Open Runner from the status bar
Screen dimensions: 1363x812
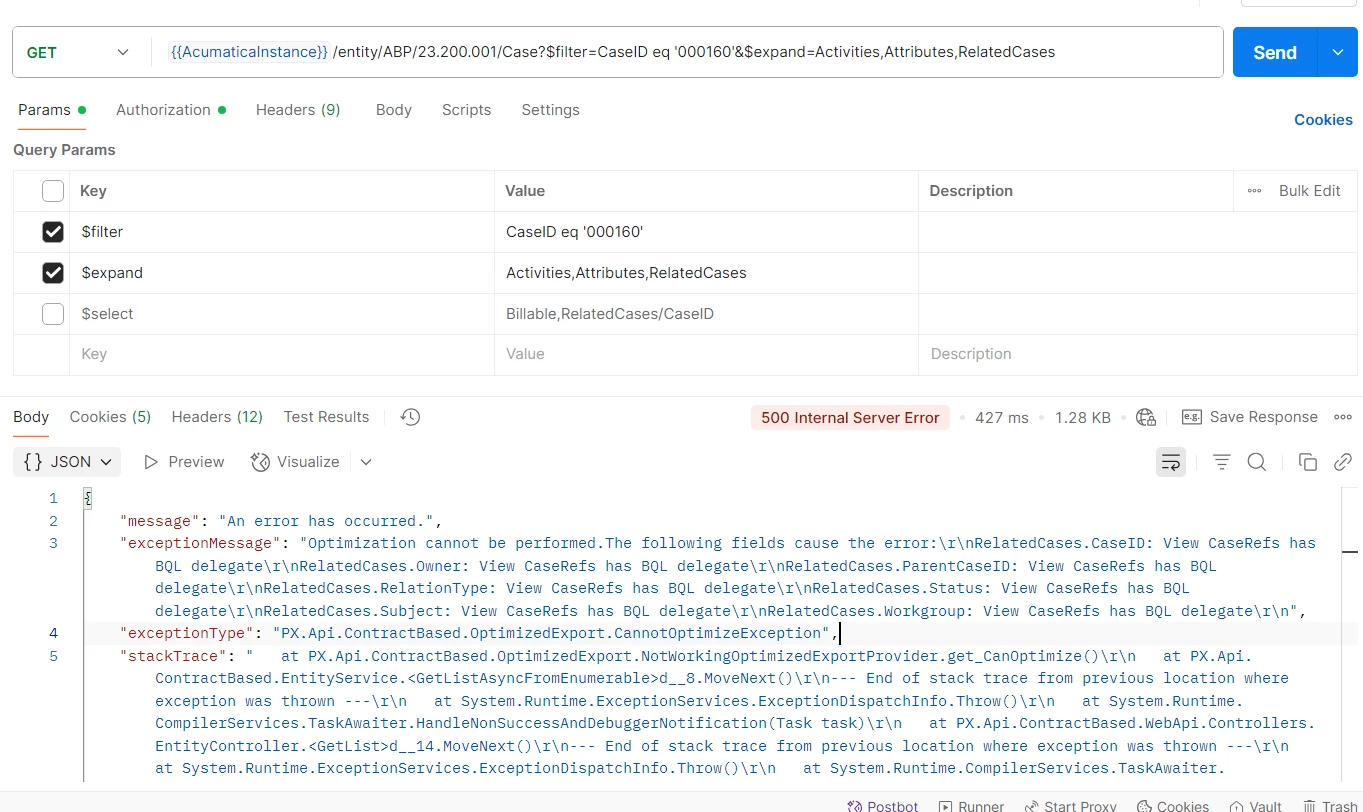tap(971, 806)
